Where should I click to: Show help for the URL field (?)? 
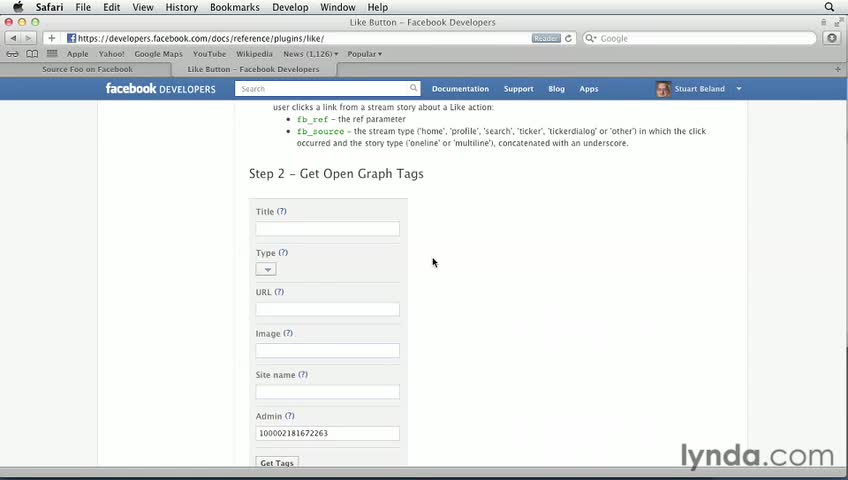point(279,292)
